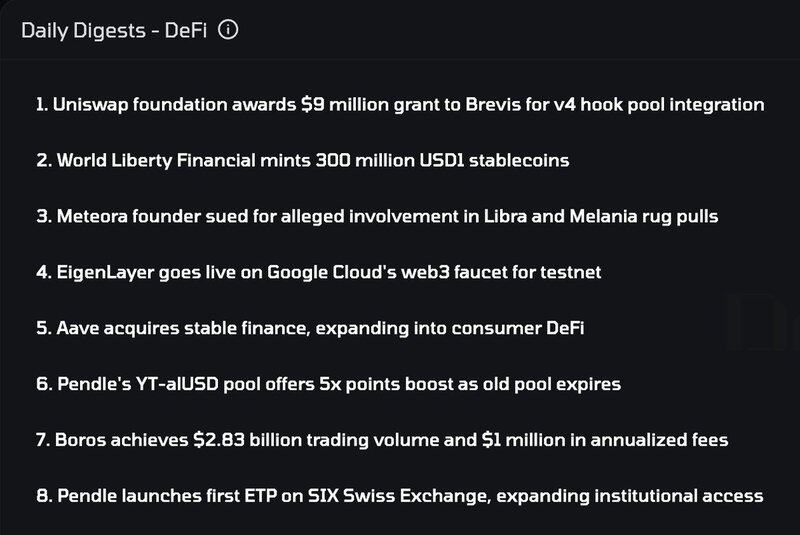
Task: Open the Pendle ETP SIX Swiss Exchange headline
Action: pos(399,495)
